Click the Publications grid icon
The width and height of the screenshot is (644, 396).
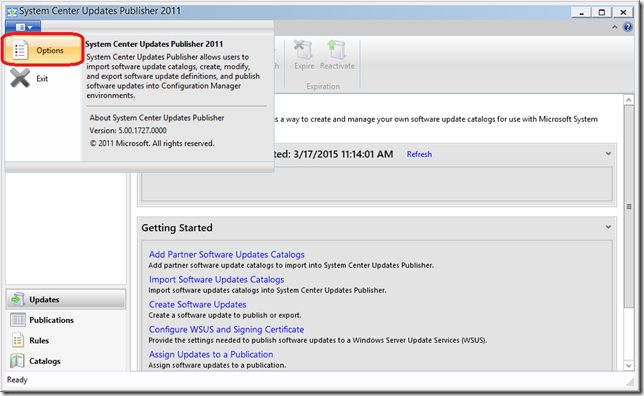[x=17, y=320]
